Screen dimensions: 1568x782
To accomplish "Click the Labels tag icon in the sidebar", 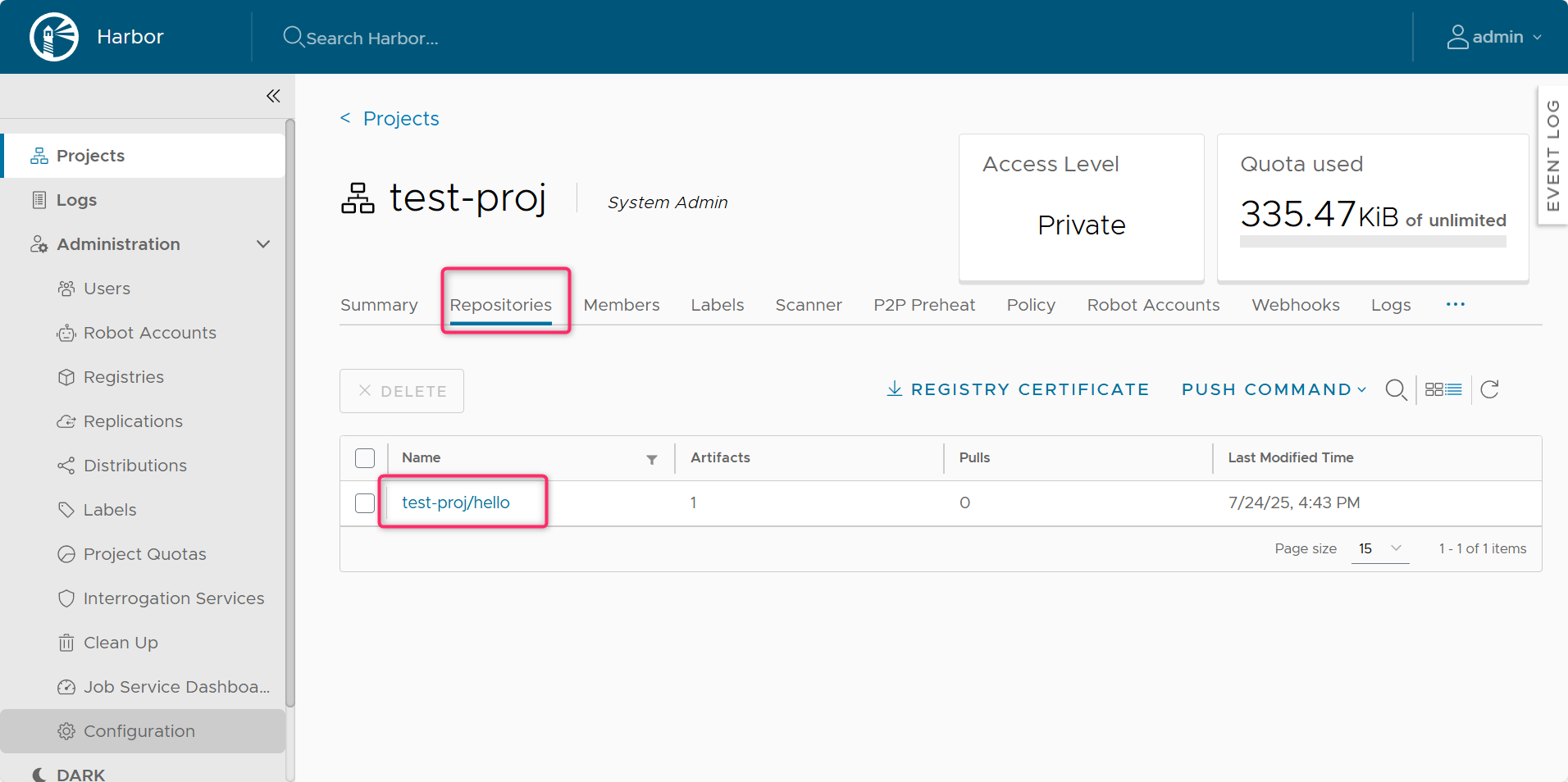I will (x=66, y=510).
